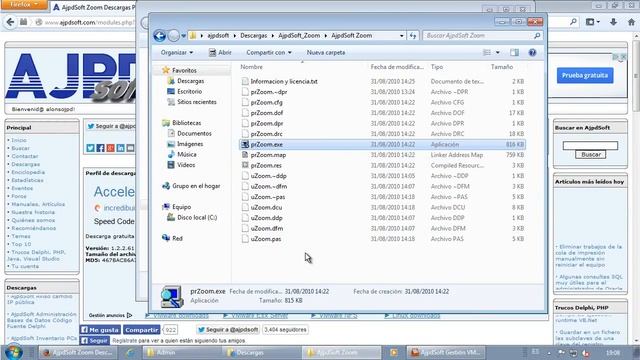The width and height of the screenshot is (640, 360).
Task: Select Equipo in navigation pane
Action: (182, 207)
